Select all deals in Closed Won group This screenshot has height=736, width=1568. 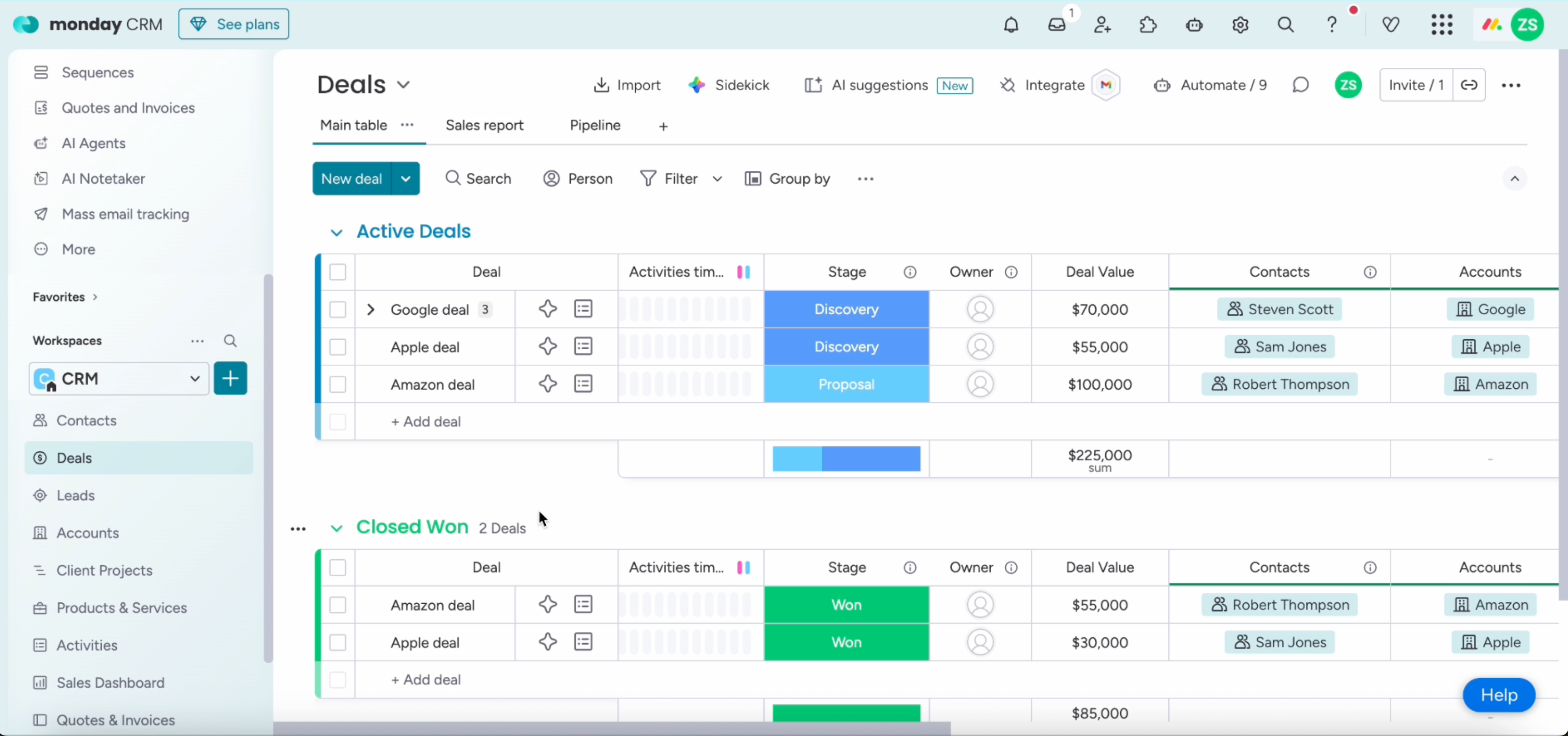click(x=337, y=568)
